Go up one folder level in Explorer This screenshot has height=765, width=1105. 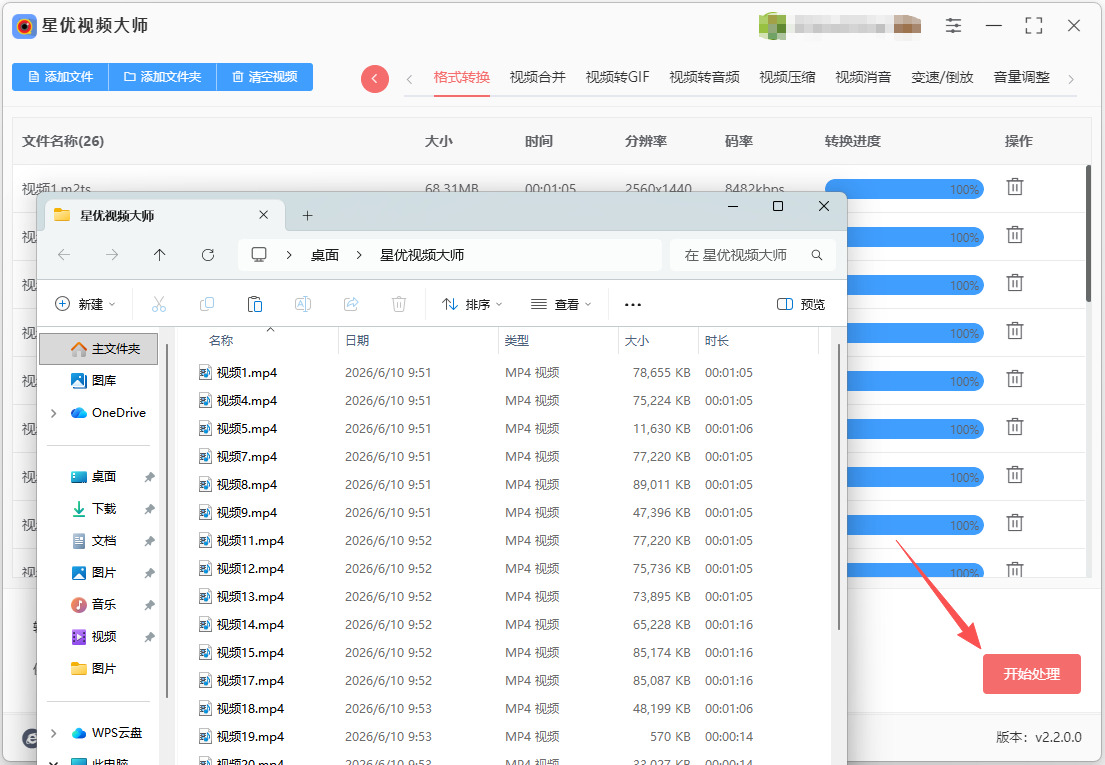point(160,255)
